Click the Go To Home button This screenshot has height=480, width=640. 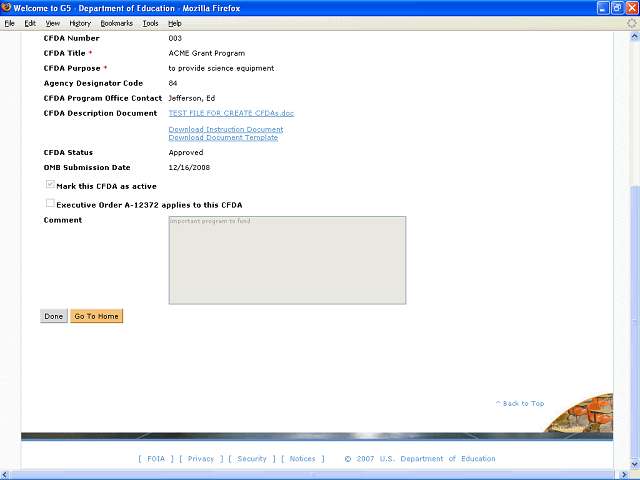[x=96, y=316]
